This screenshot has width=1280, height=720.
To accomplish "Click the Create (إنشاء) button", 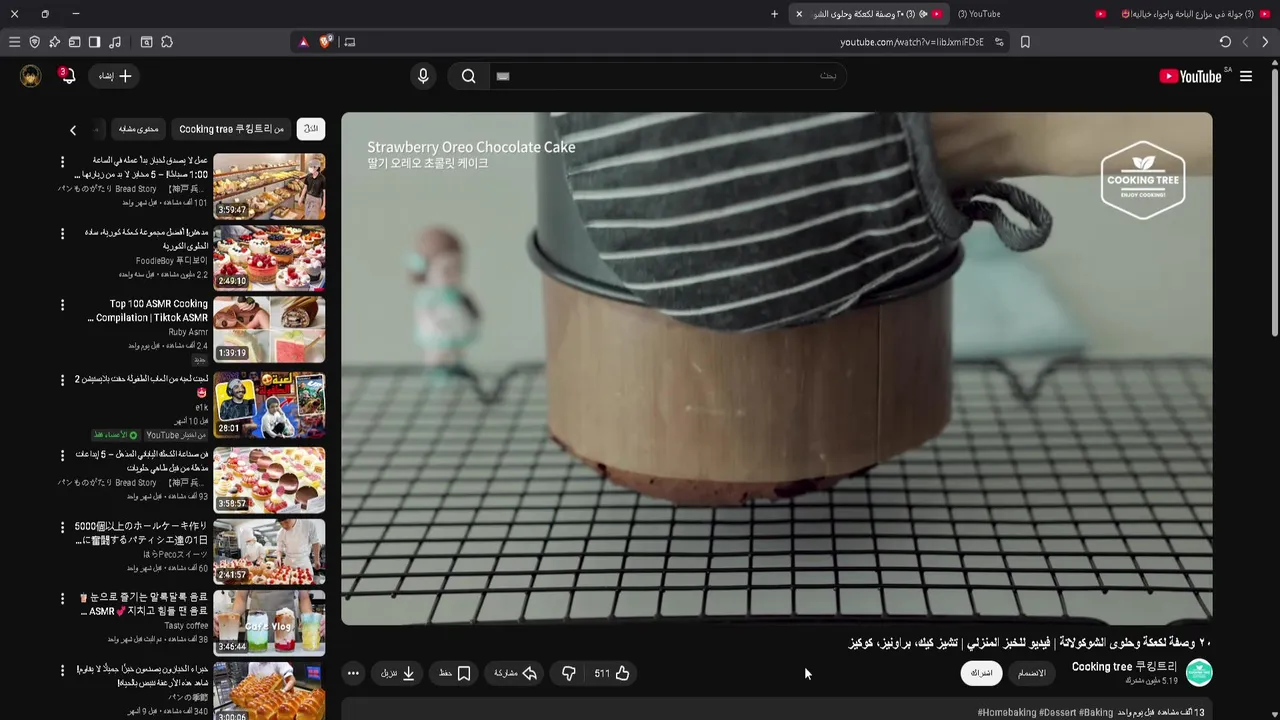I will coord(114,76).
